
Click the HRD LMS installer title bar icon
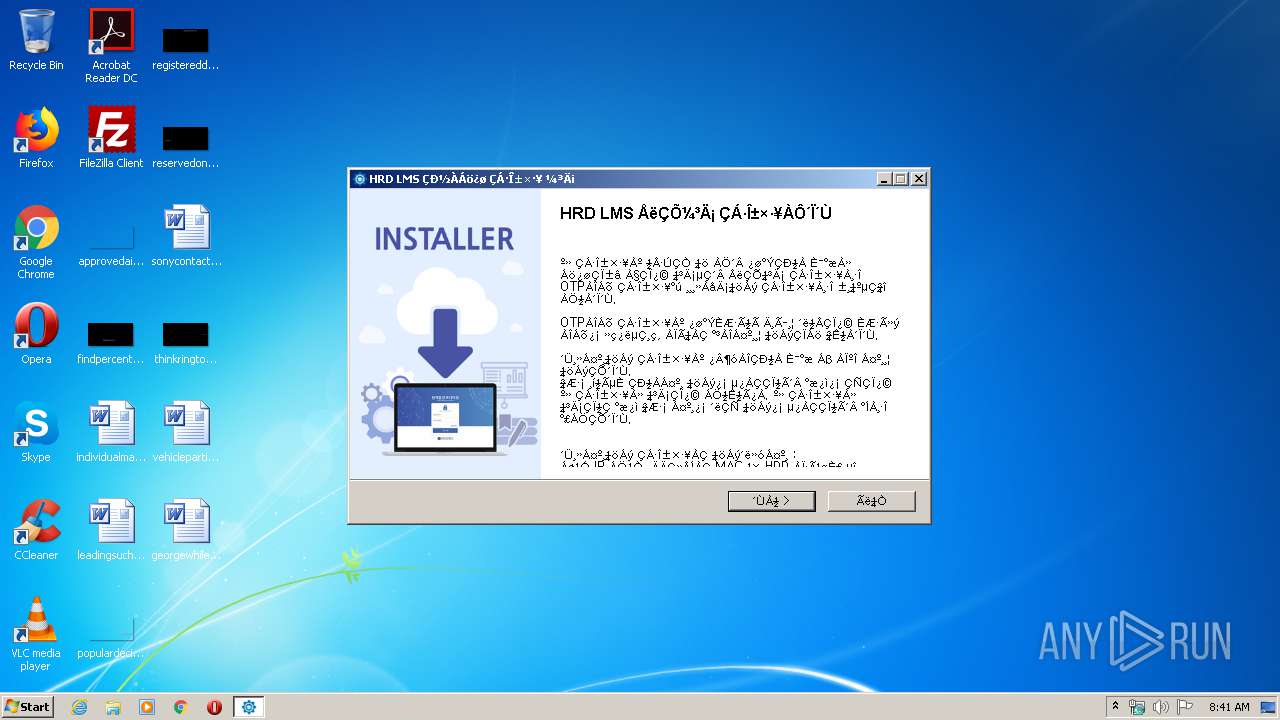click(360, 179)
